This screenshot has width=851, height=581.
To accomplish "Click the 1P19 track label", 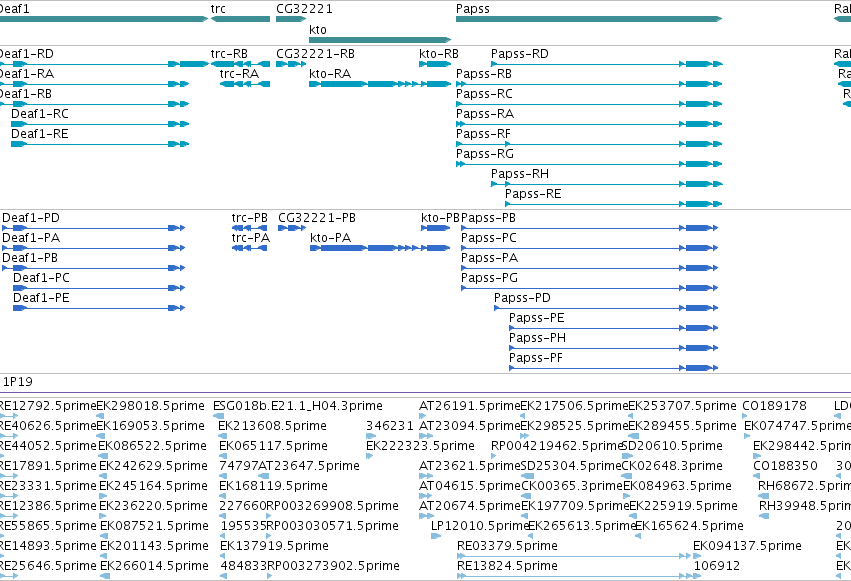I will click(18, 382).
